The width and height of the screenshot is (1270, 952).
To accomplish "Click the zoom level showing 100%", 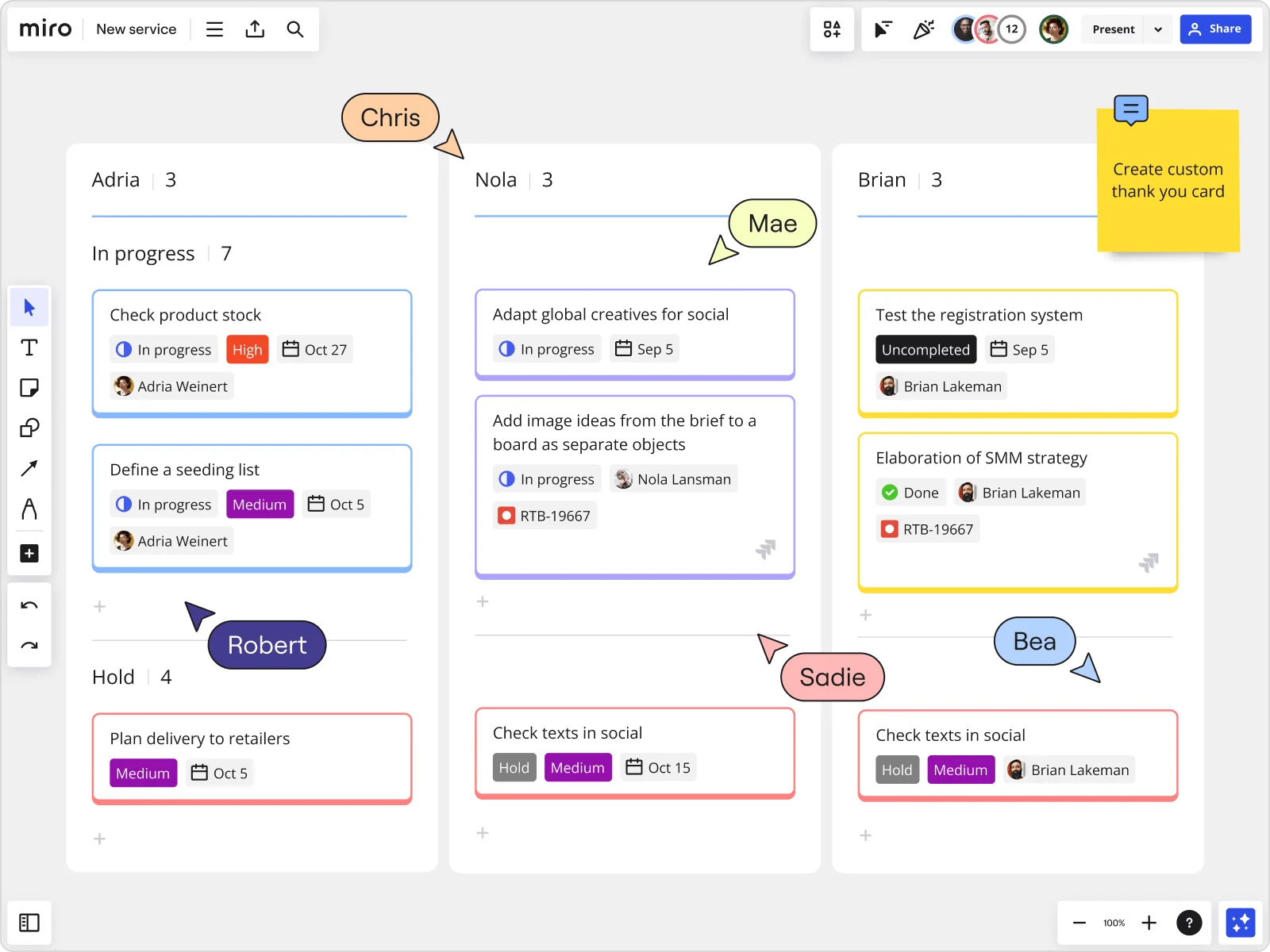I will (1114, 923).
